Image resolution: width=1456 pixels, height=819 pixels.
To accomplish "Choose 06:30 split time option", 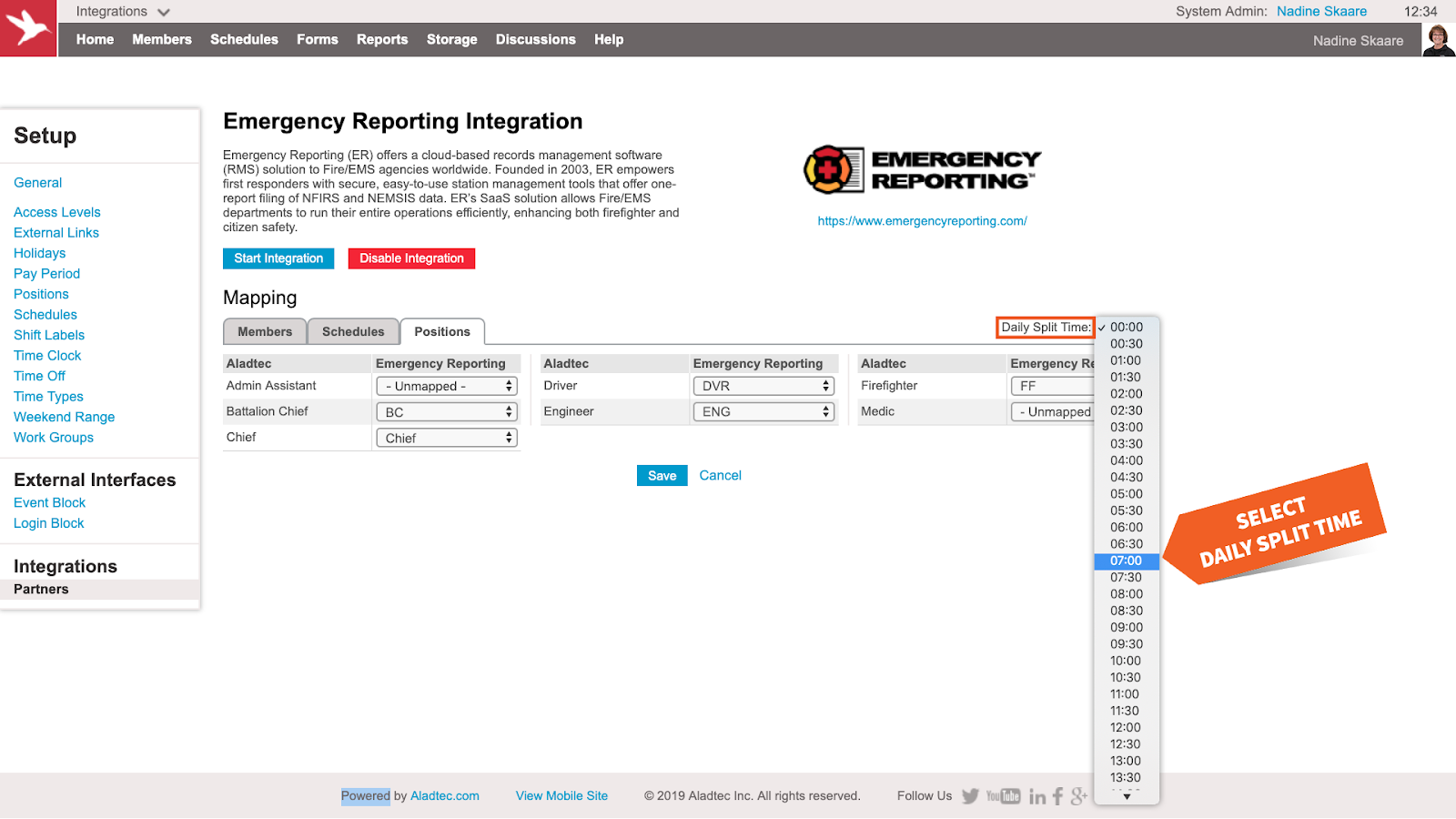I will [1127, 544].
